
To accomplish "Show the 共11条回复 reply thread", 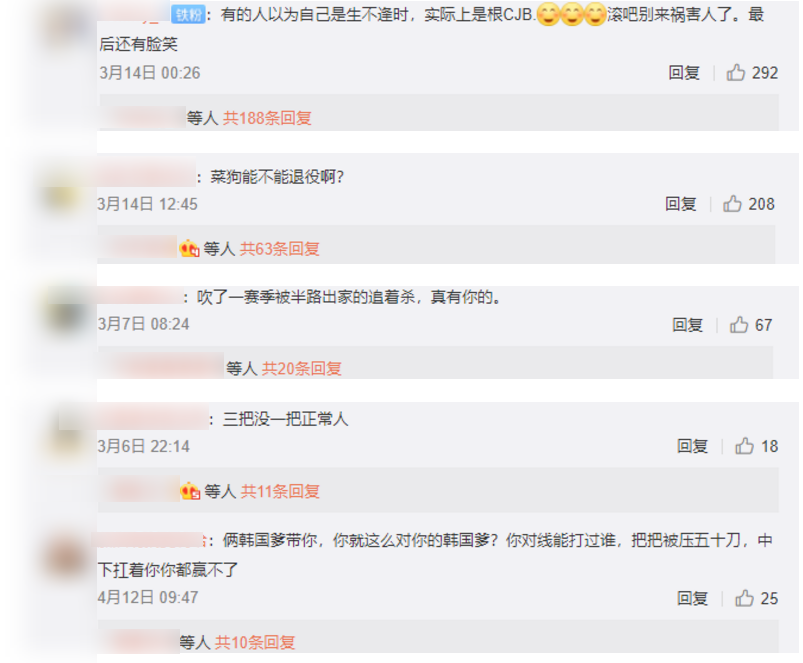I will (x=280, y=491).
